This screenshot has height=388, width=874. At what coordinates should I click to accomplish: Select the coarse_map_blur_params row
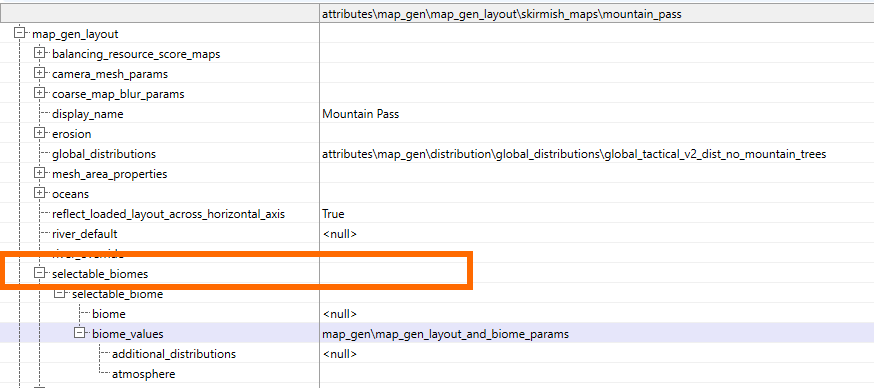(x=118, y=94)
